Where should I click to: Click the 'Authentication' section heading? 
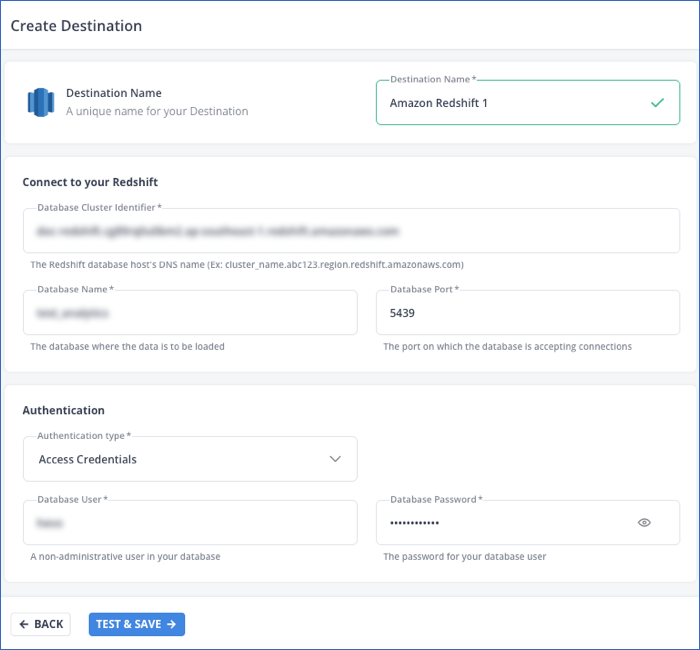point(64,410)
